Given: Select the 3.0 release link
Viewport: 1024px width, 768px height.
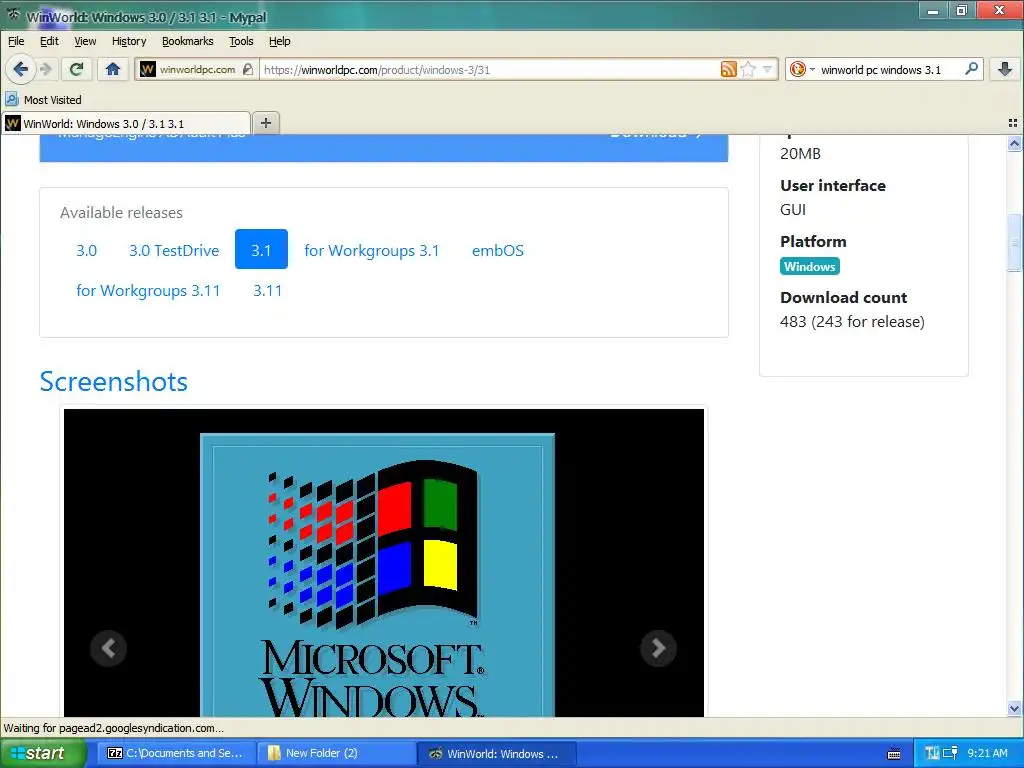Looking at the screenshot, I should (86, 250).
